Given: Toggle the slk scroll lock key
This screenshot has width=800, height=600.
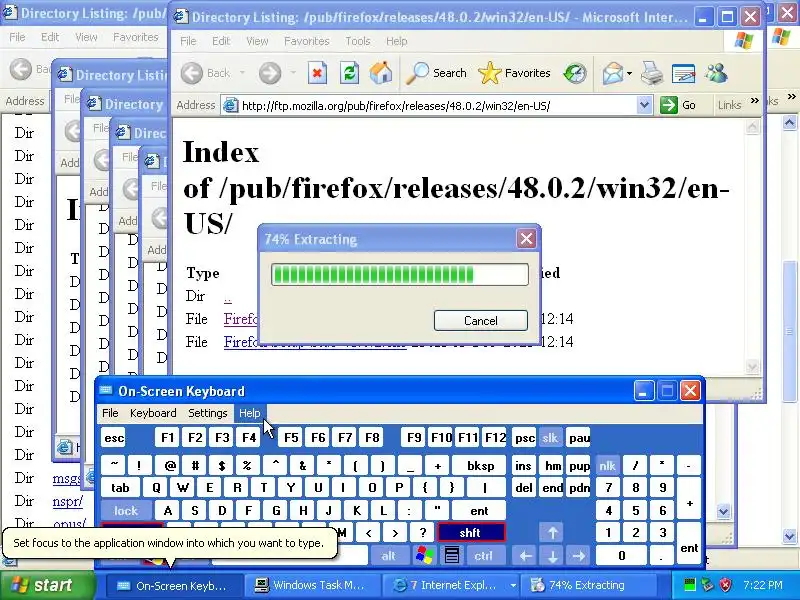Looking at the screenshot, I should pyautogui.click(x=550, y=438).
